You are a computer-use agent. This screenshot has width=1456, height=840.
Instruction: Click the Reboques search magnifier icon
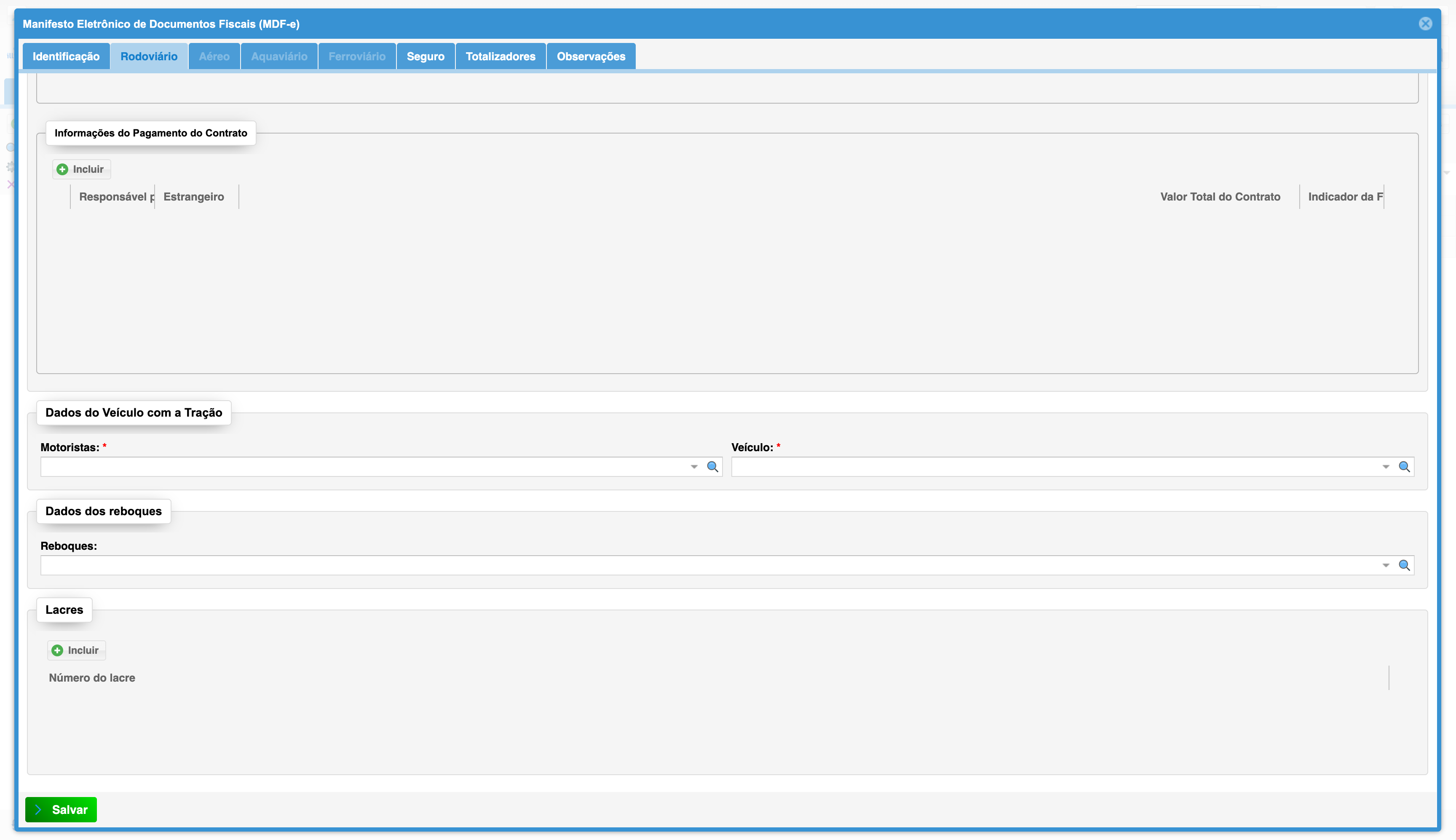point(1404,565)
